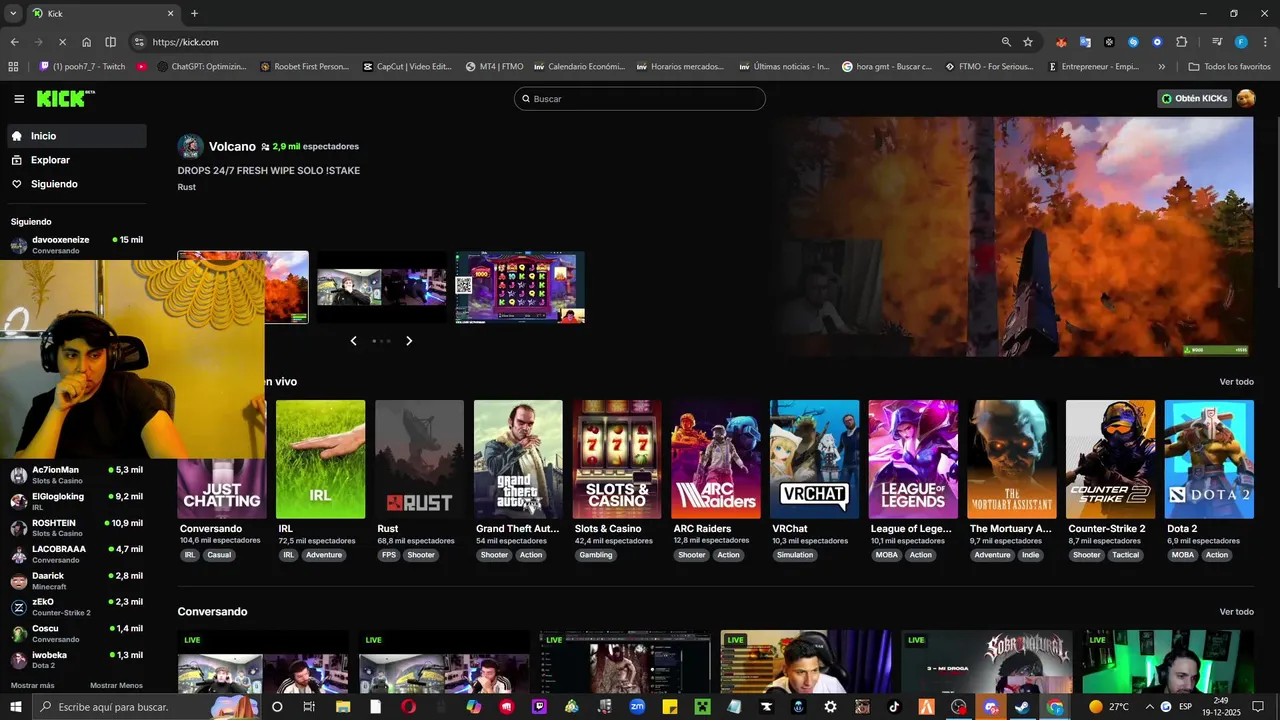Open the hamburger sidebar menu
Screen dimensions: 1280x720
(19, 99)
